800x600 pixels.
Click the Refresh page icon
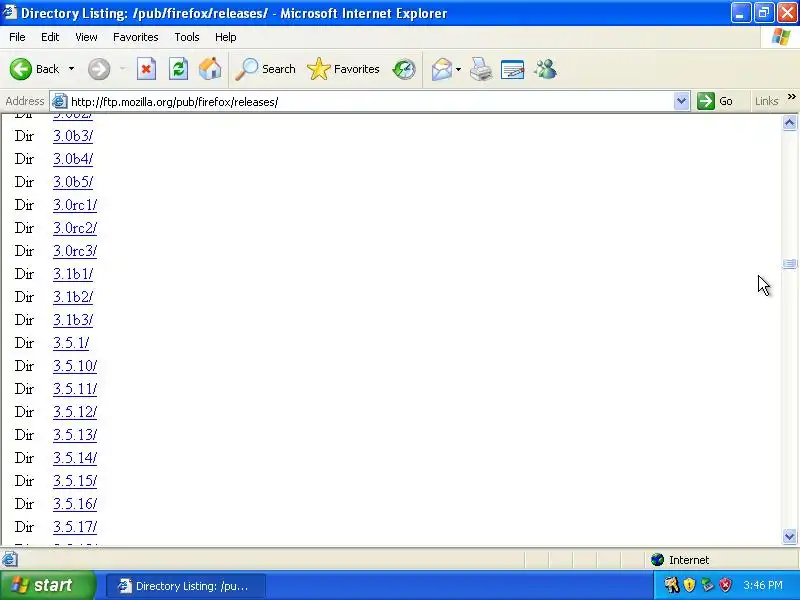coord(179,69)
